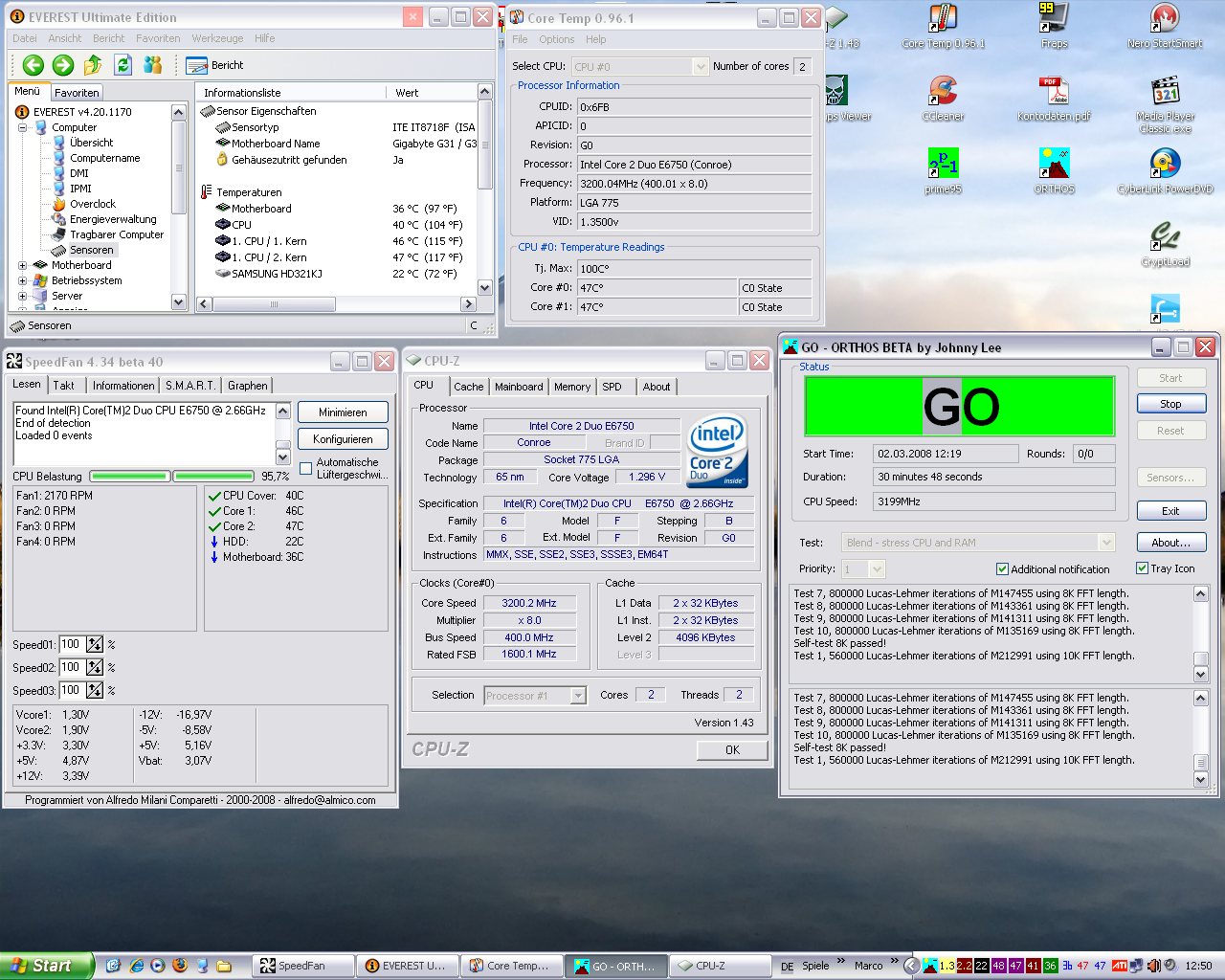Screen dimensions: 1225x980
Task: Collapse the Computer node in the EVEREST tree
Action: [22, 127]
